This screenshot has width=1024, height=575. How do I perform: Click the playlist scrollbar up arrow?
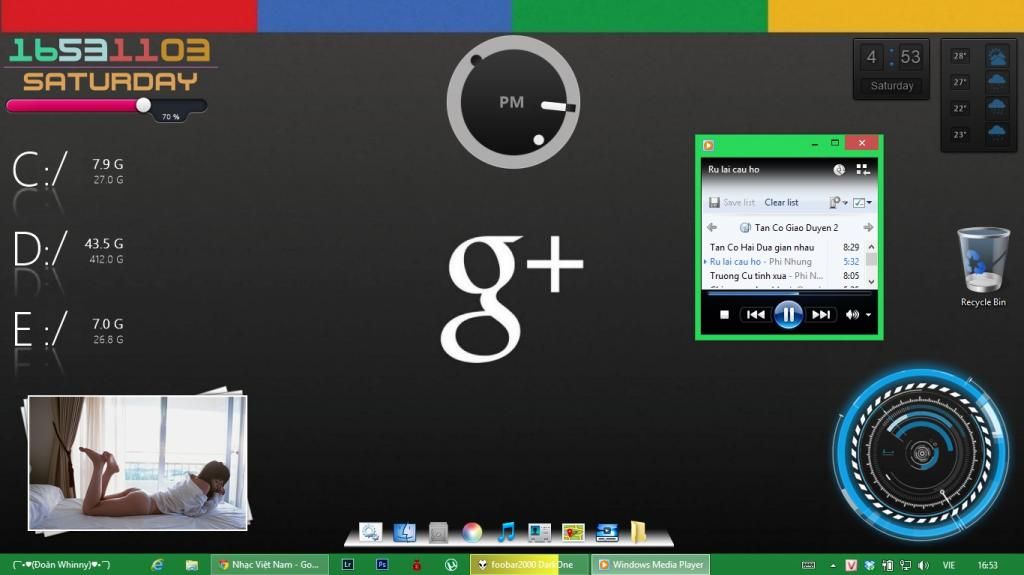871,247
